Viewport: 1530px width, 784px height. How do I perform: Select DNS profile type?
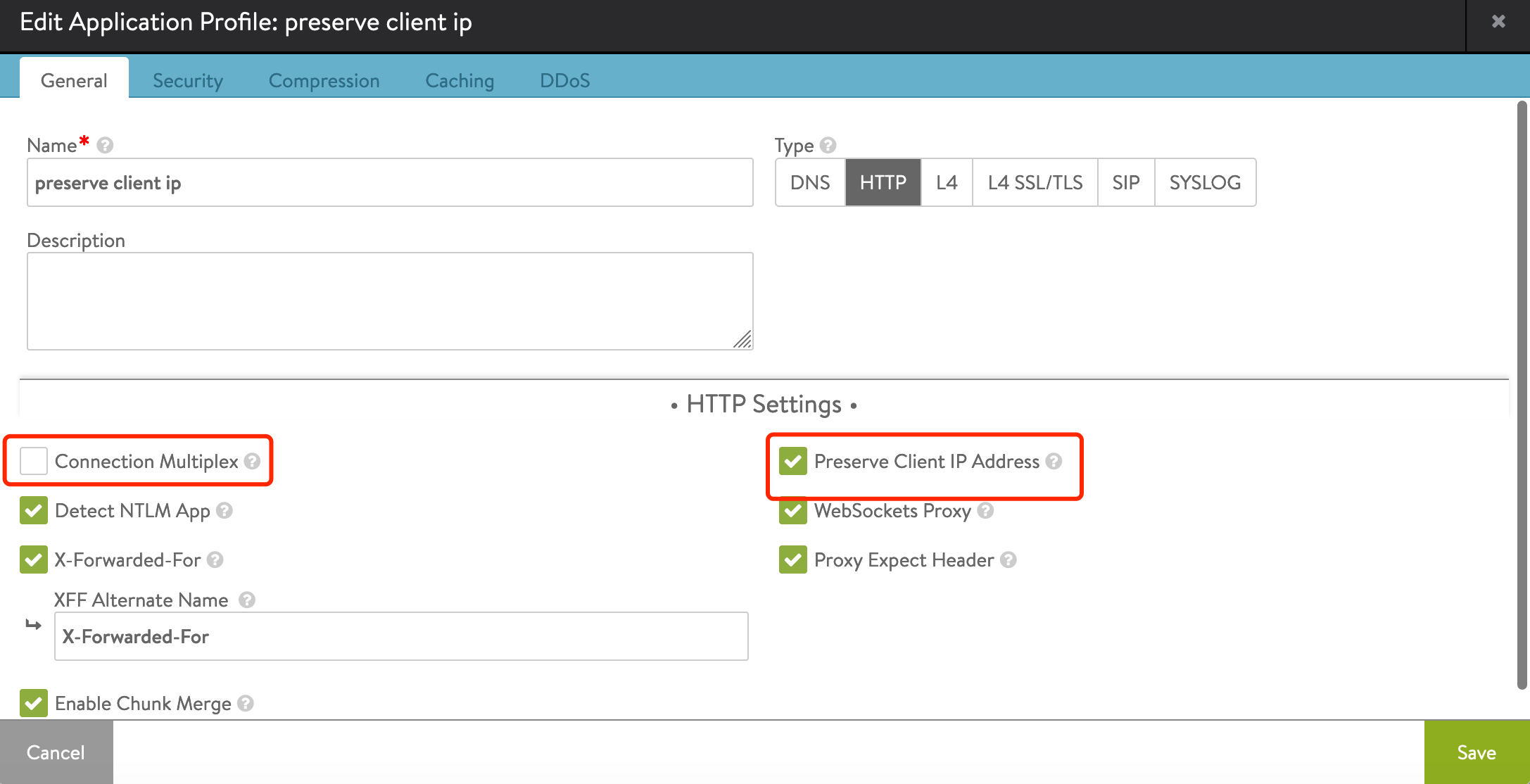[x=810, y=182]
